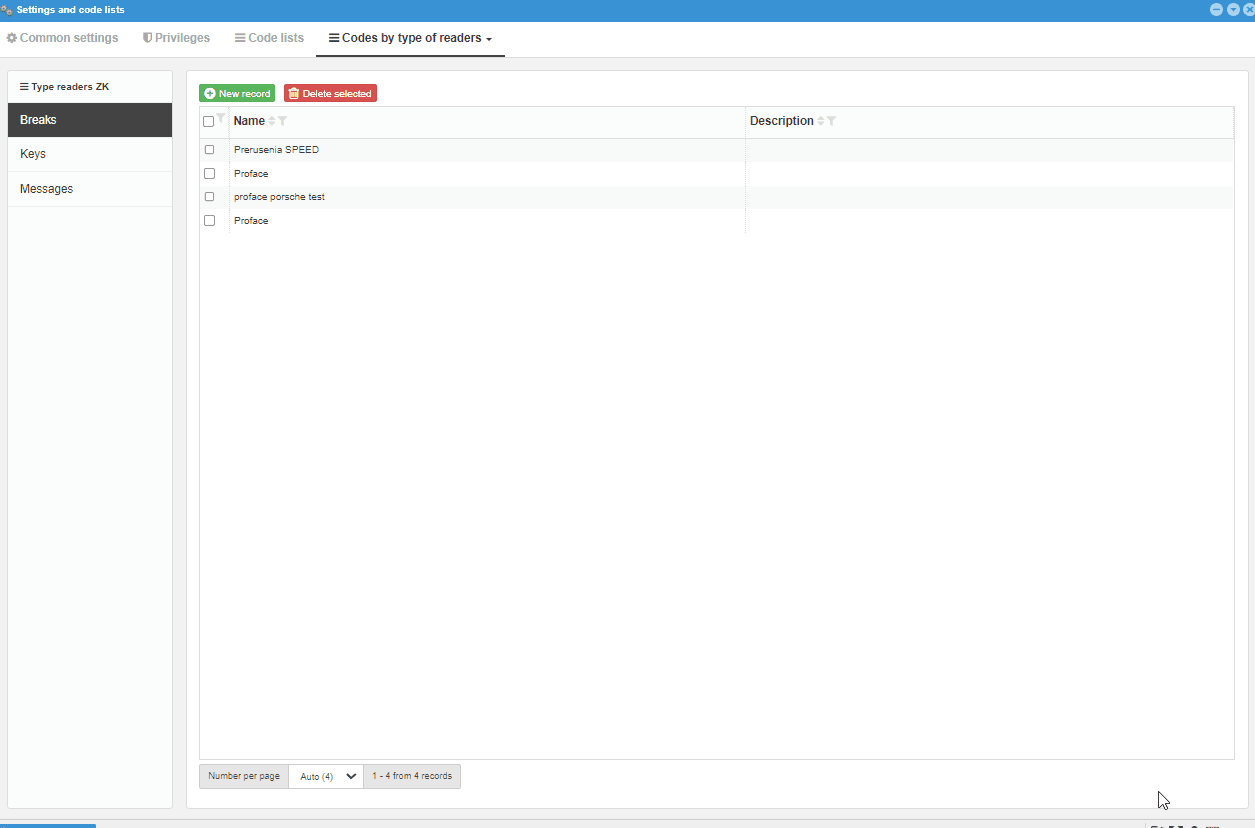Screen dimensions: 1255x828
Task: Select Breaks in the Type readers ZK list
Action: (90, 120)
